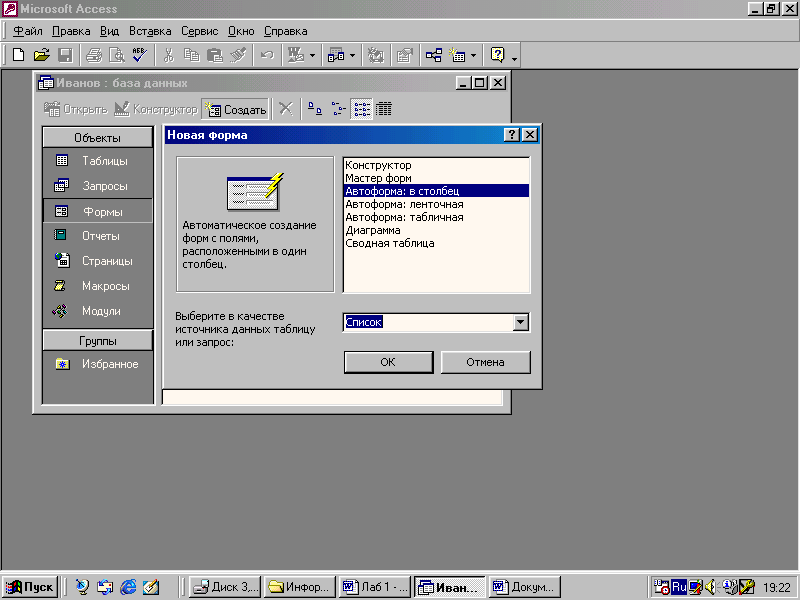This screenshot has width=800, height=600.
Task: Click the dialog's question mark help button
Action: coord(511,135)
